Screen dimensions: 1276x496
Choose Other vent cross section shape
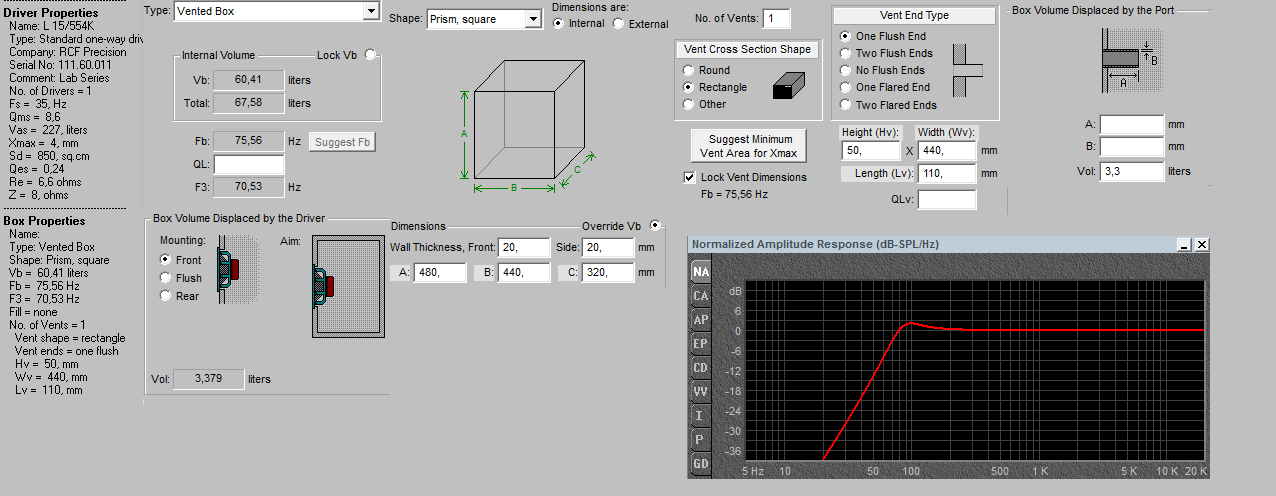click(x=688, y=104)
